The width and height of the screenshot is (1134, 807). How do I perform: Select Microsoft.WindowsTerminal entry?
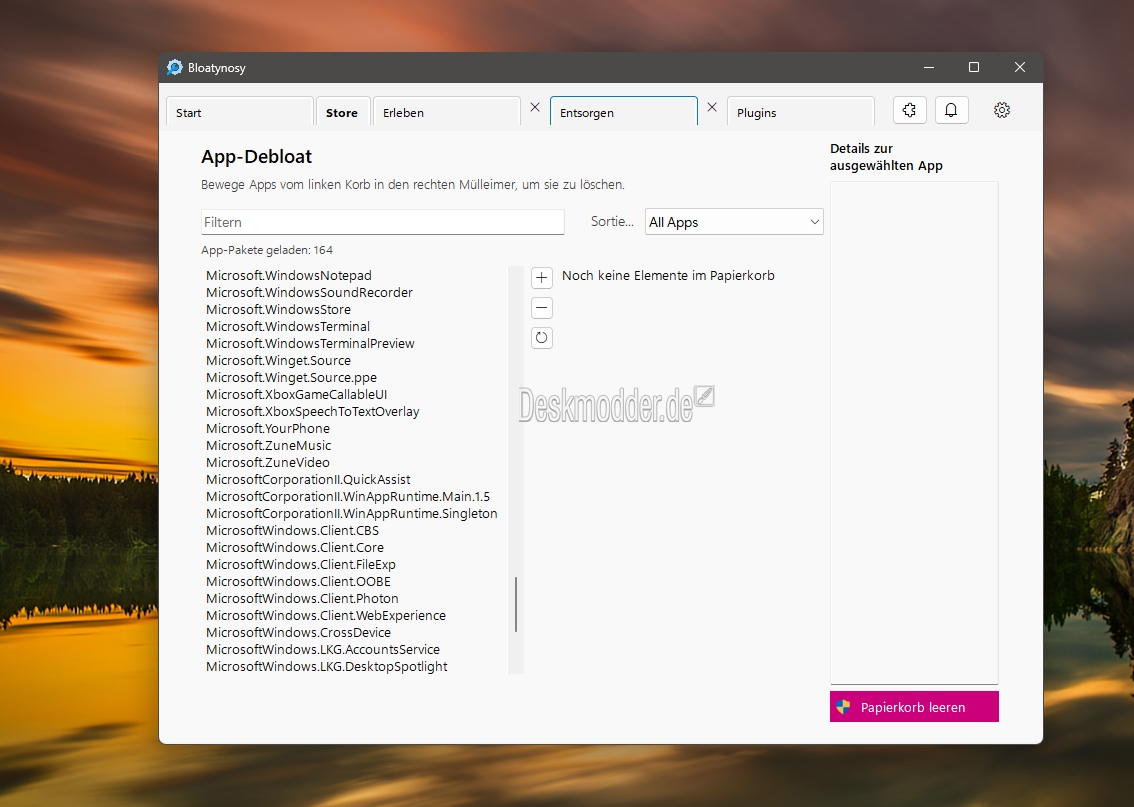(288, 326)
